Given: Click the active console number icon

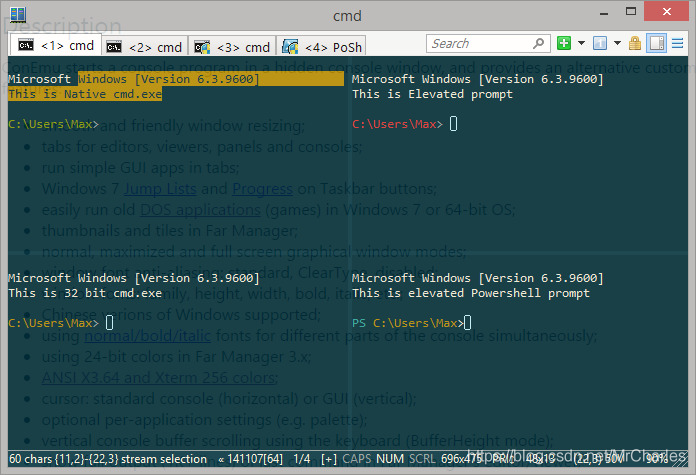Looking at the screenshot, I should coord(600,43).
